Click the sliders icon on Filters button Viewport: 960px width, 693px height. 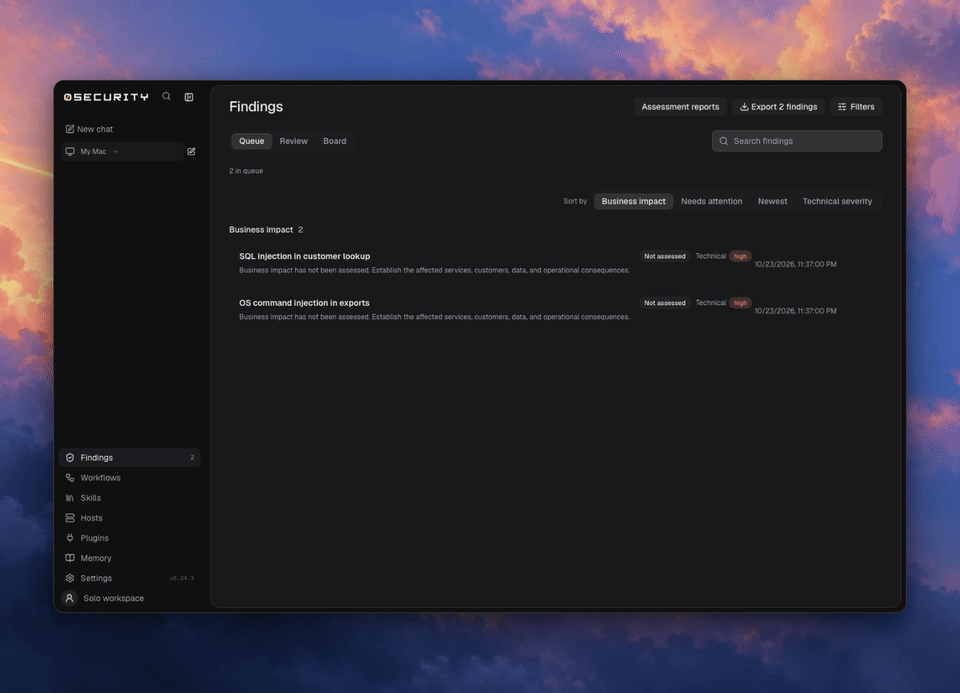tap(842, 107)
